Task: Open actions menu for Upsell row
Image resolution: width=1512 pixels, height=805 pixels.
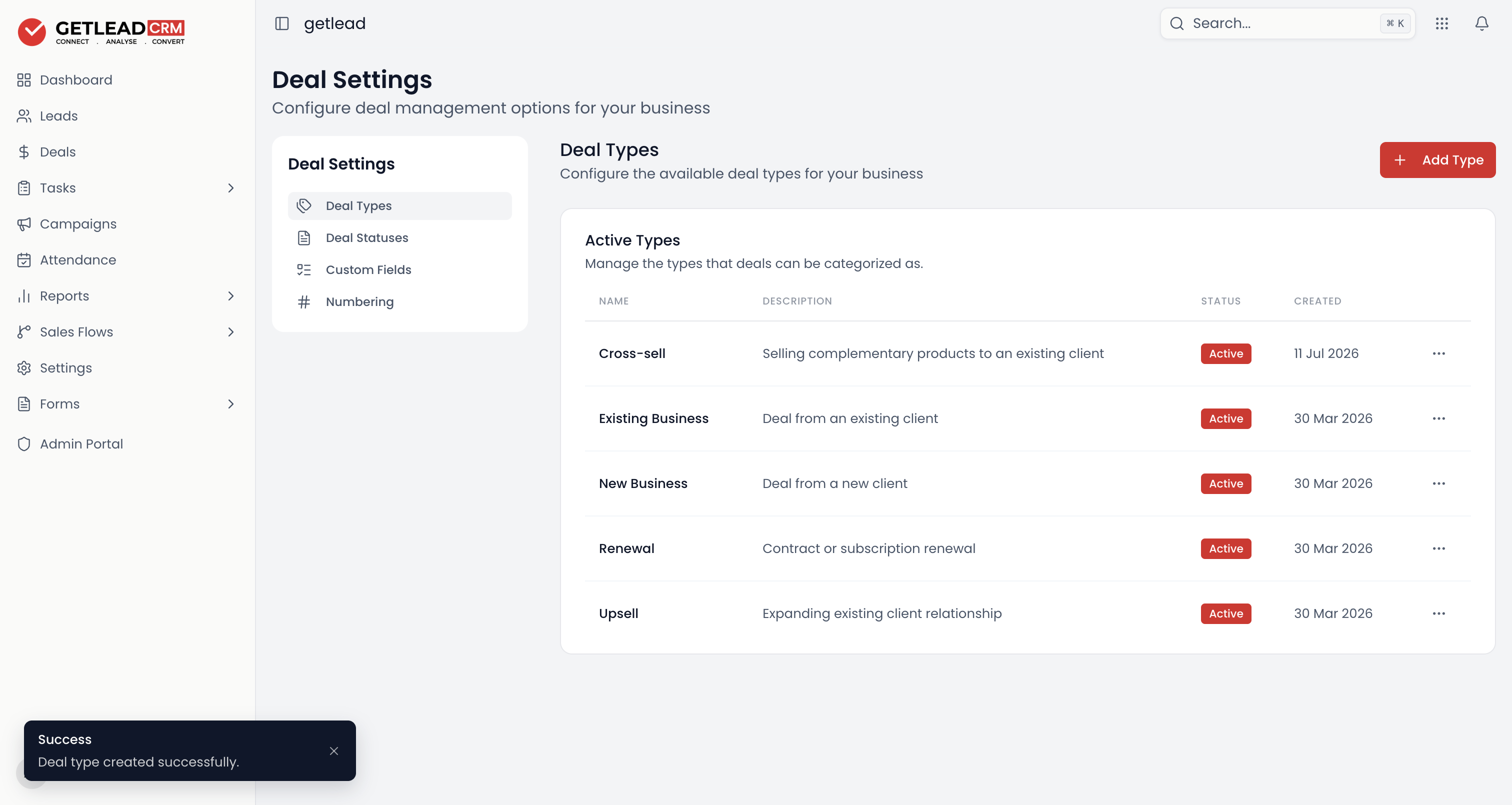Action: coord(1438,613)
